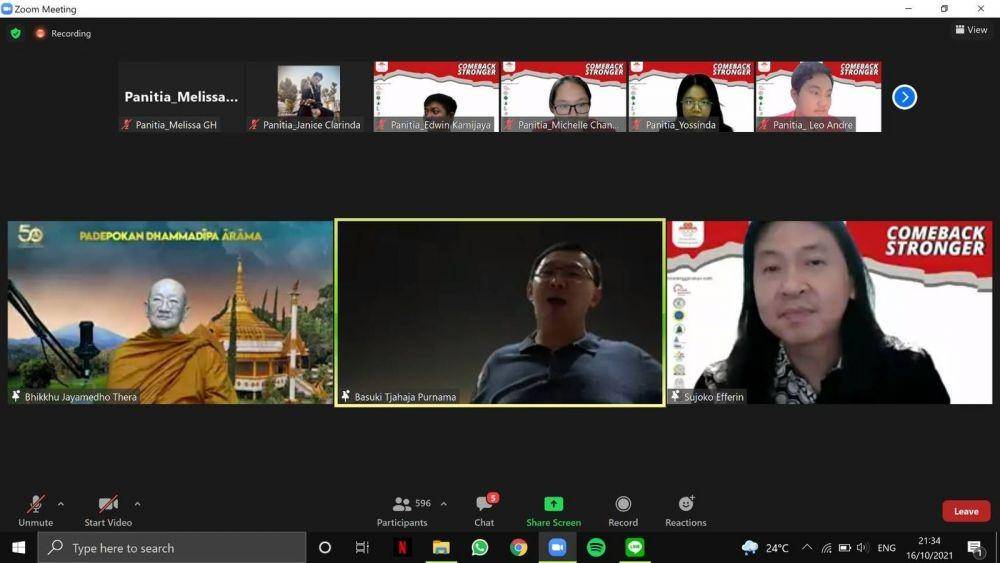
Task: Switch the ENG input language
Action: pyautogui.click(x=886, y=548)
